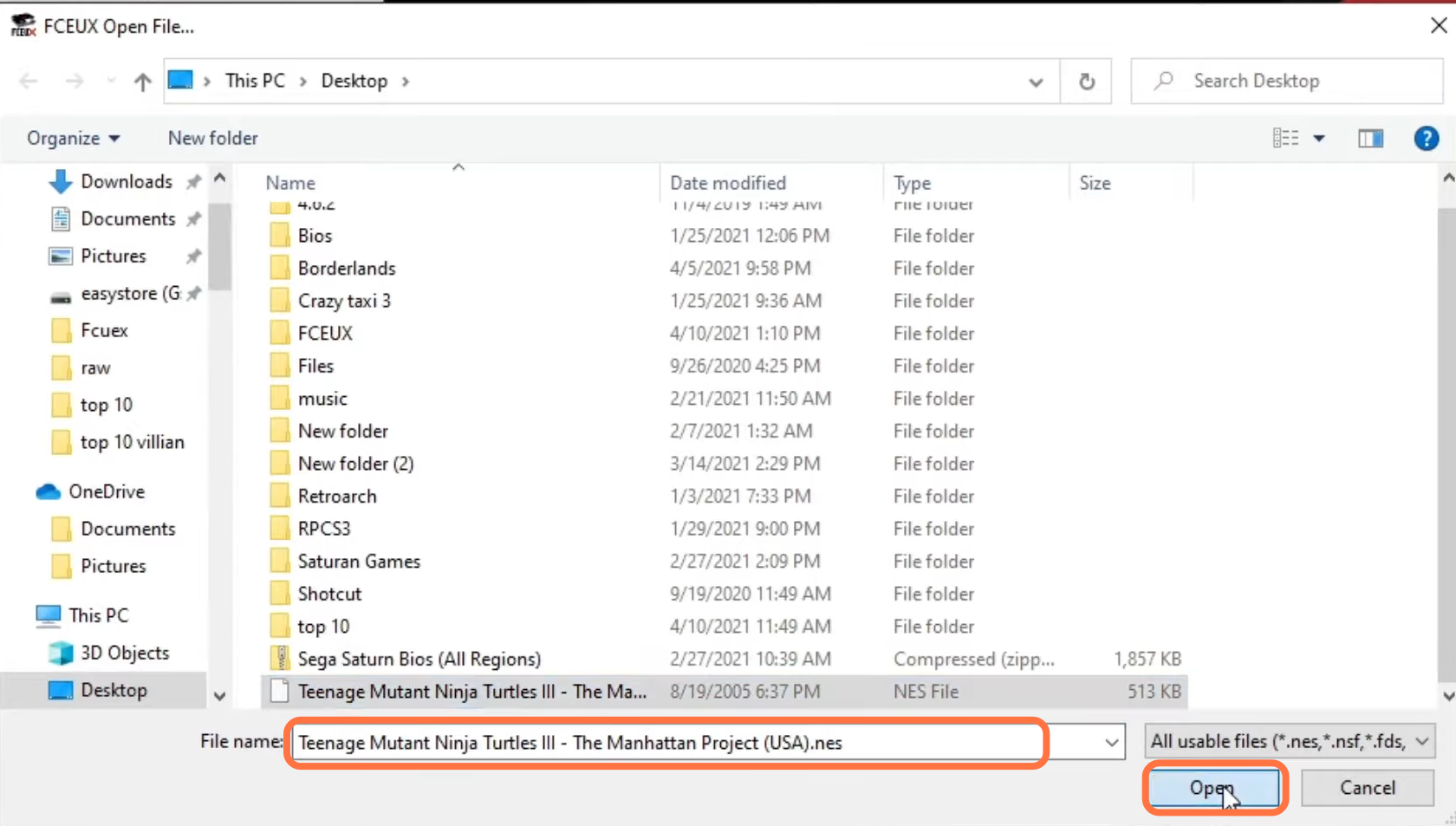Select the Retroarch folder icon
1456x826 pixels.
279,496
